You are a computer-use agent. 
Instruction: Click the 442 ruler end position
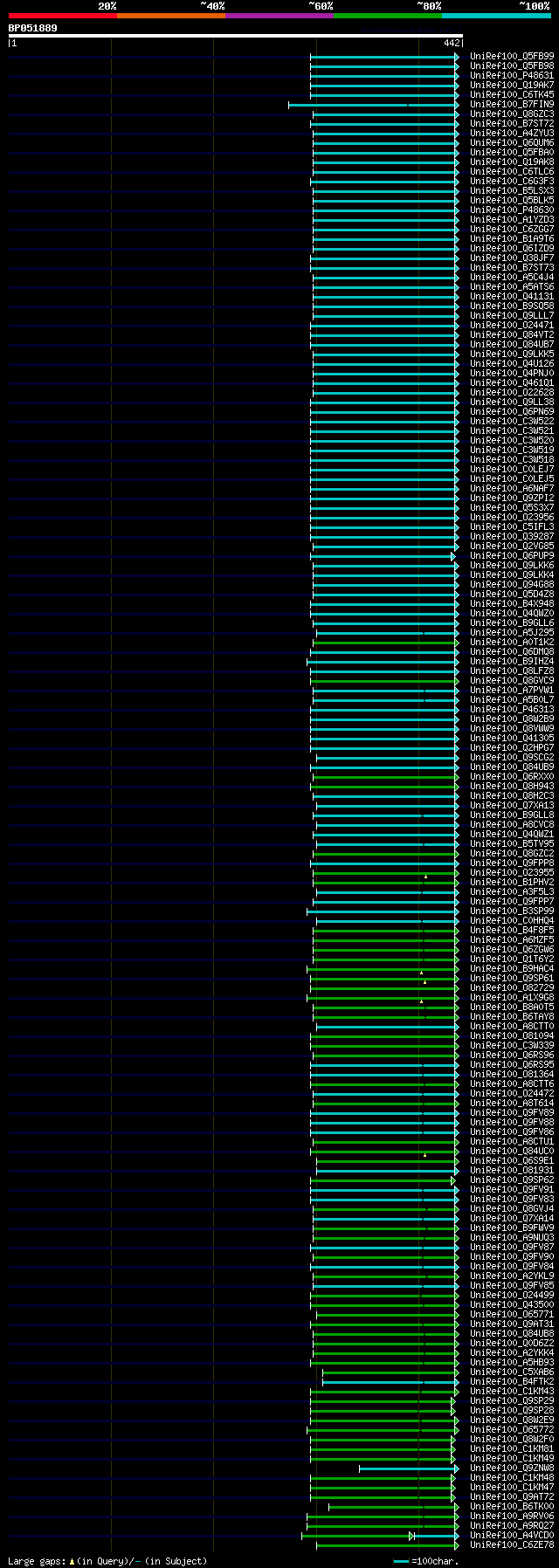click(452, 43)
